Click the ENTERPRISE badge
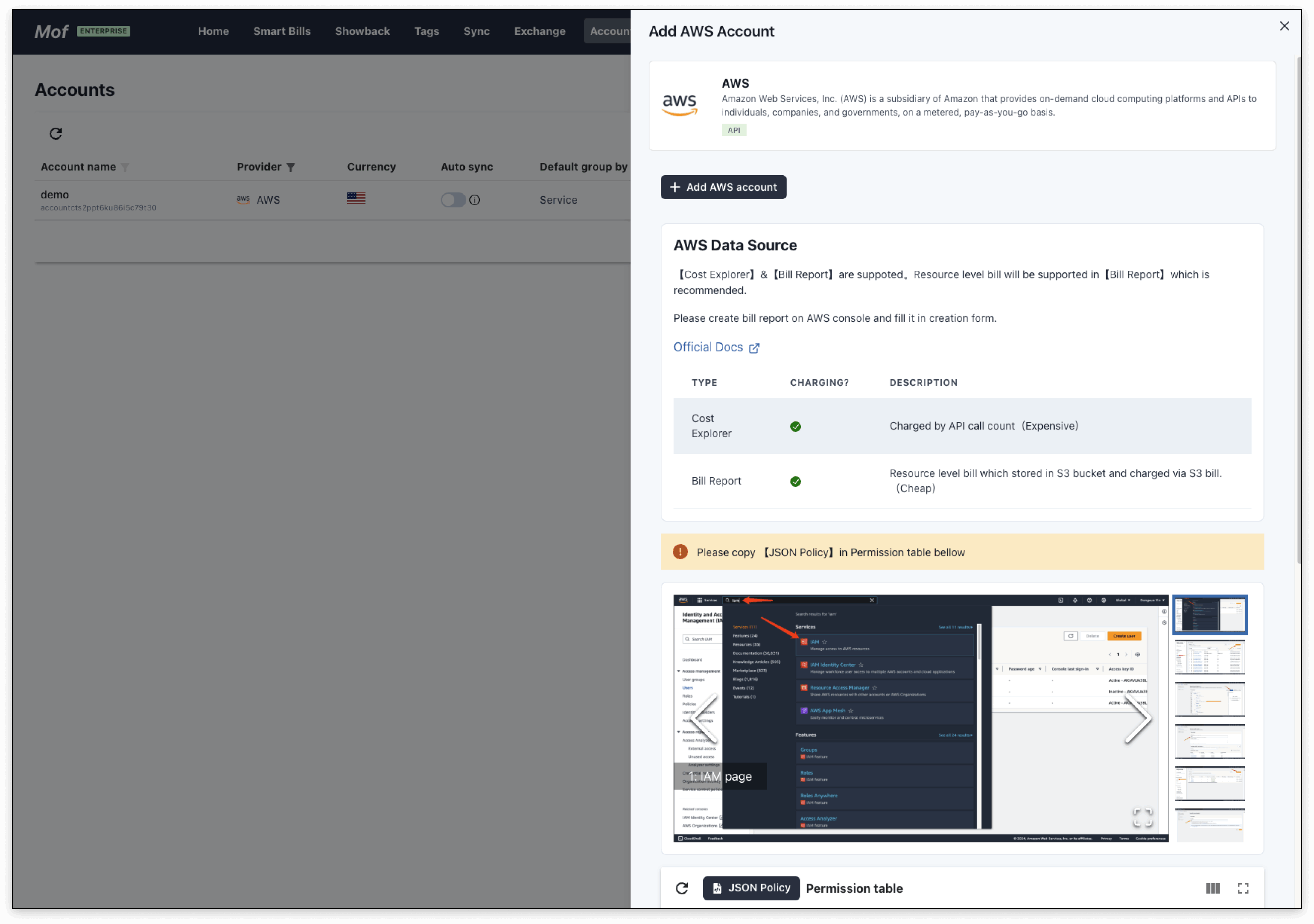The height and width of the screenshot is (924, 1314). click(104, 31)
